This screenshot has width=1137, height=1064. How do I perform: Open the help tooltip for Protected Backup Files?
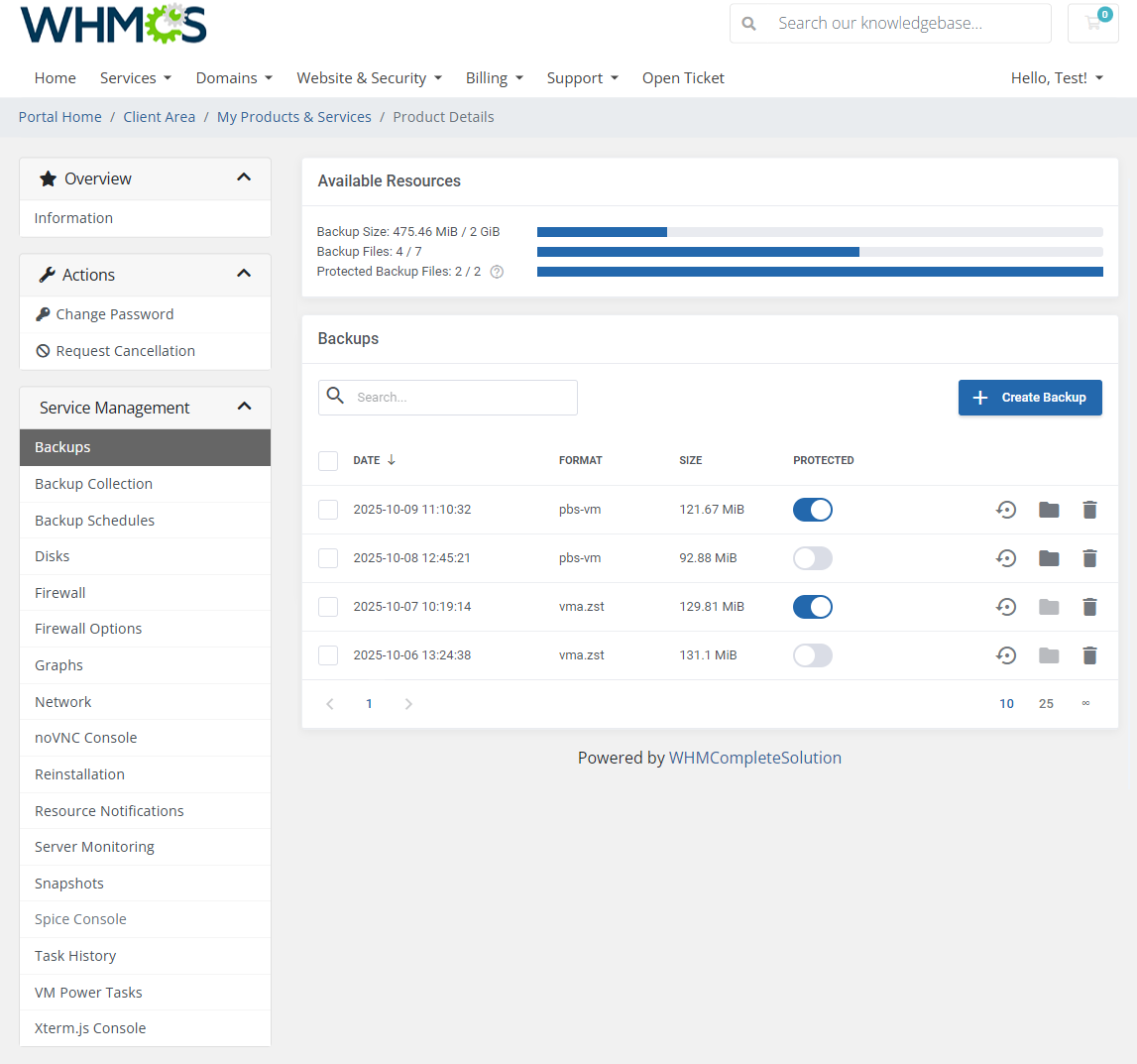point(497,271)
